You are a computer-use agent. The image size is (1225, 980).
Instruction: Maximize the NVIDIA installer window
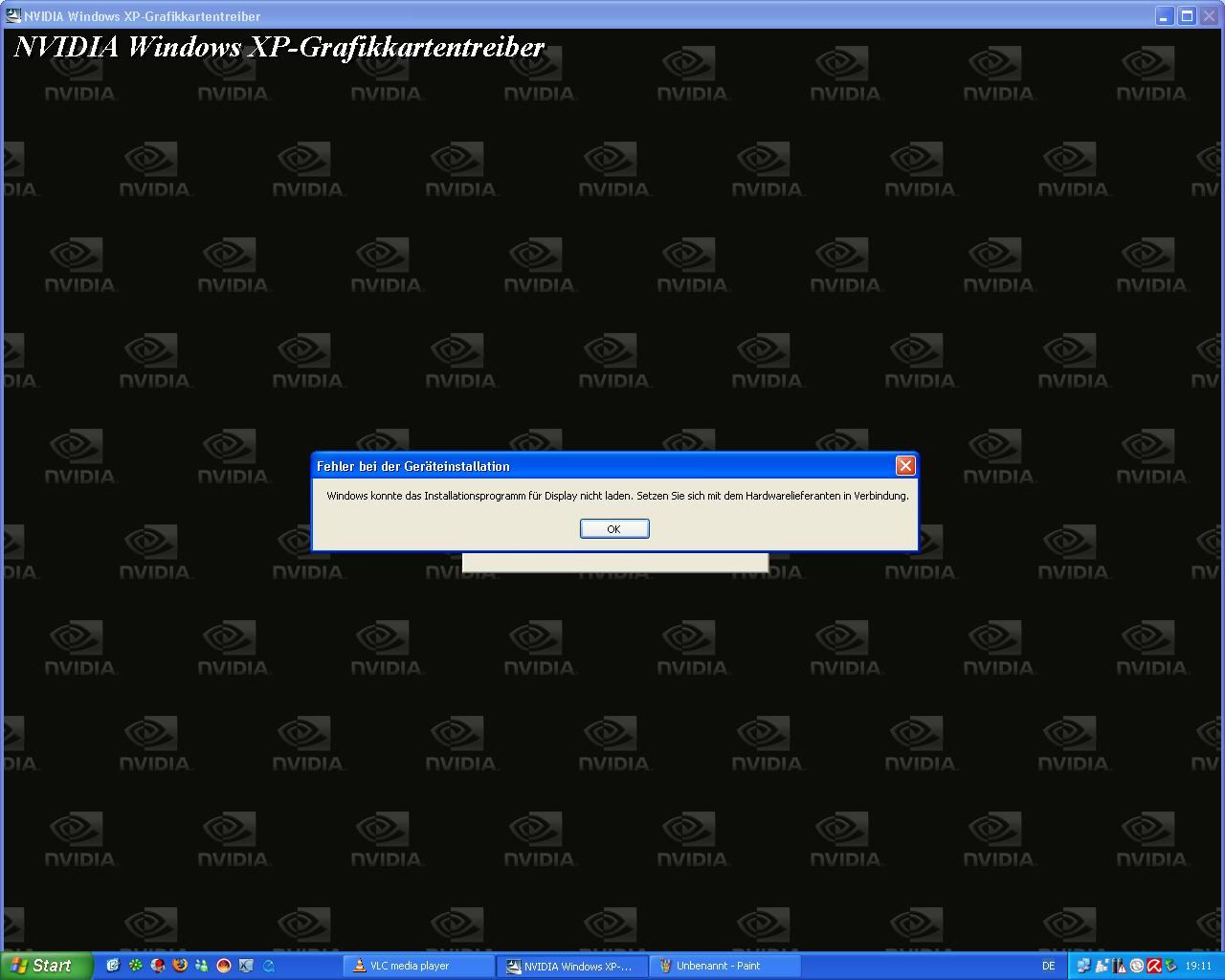point(1187,15)
